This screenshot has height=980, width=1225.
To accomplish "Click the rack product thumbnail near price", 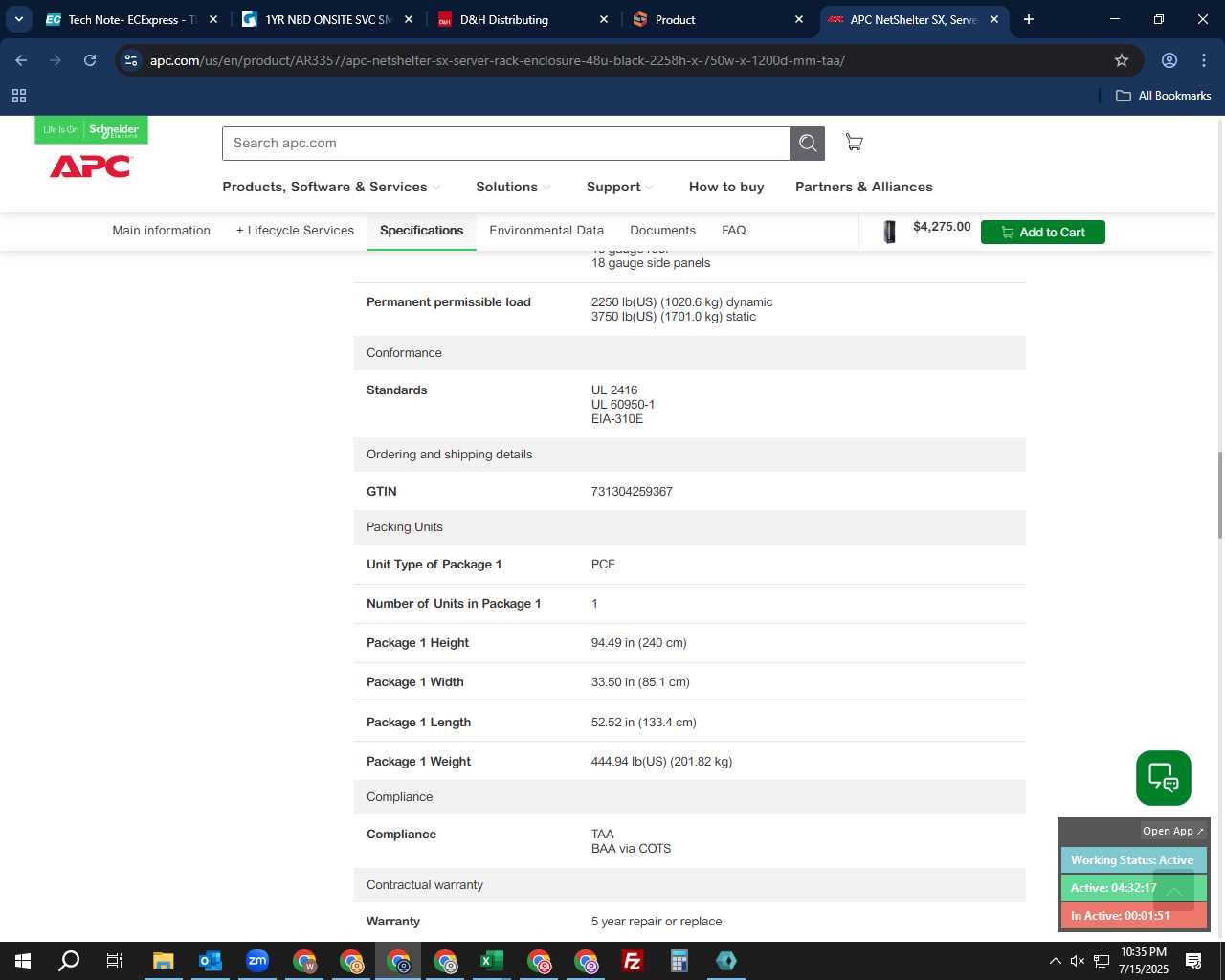I will (889, 232).
